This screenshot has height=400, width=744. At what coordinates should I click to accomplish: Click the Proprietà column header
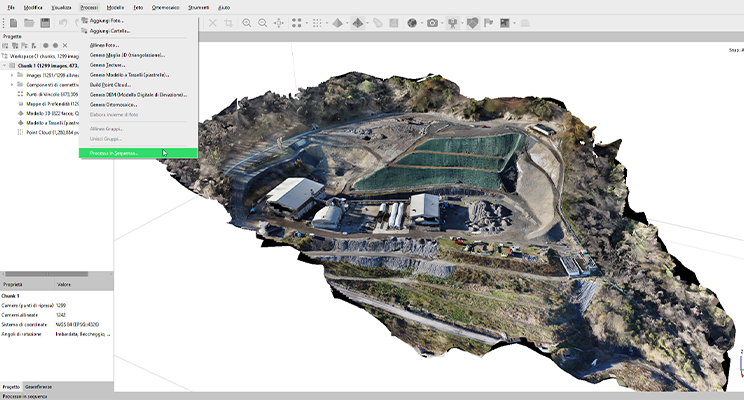click(27, 284)
